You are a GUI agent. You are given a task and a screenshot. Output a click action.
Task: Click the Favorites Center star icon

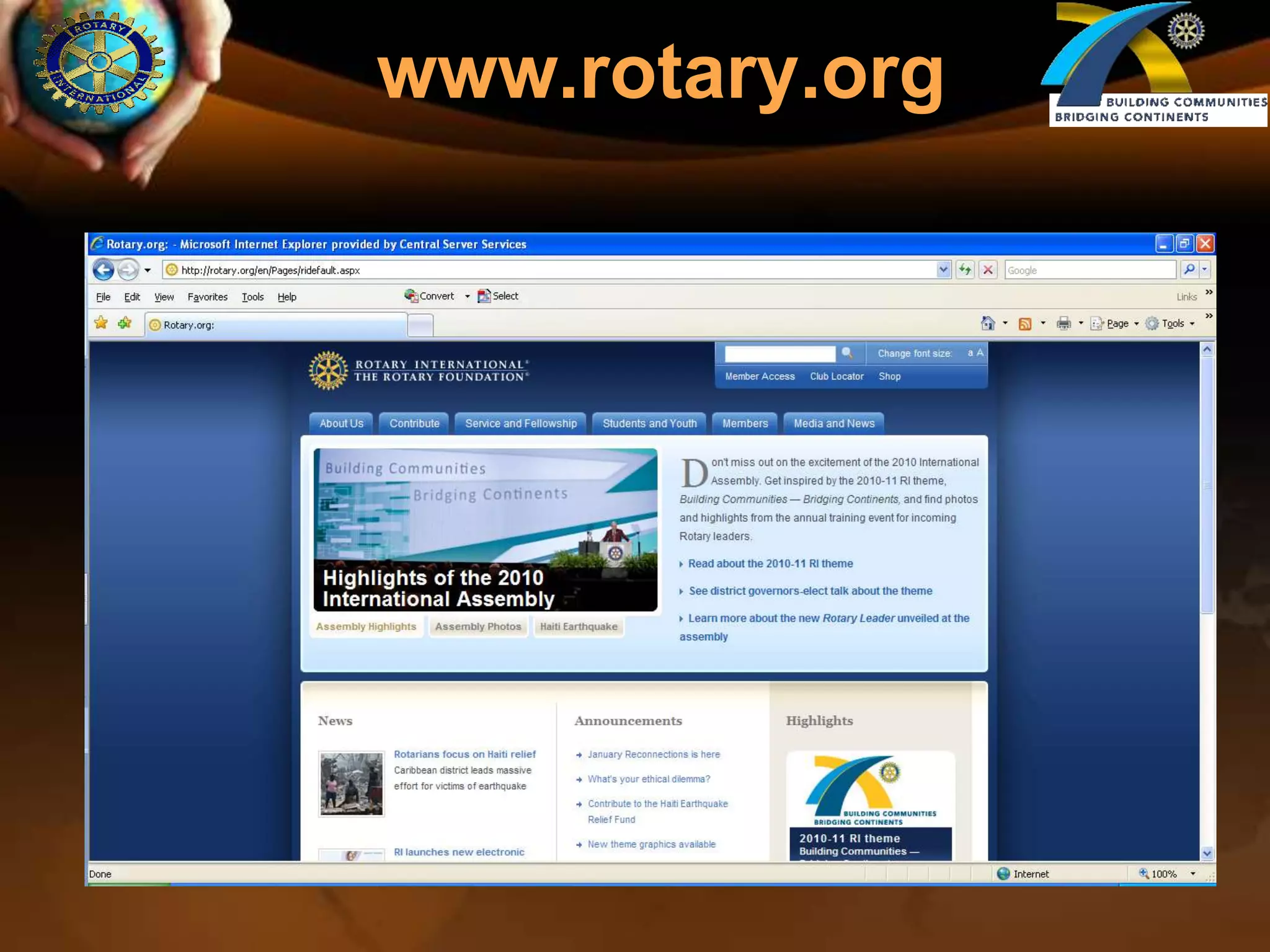point(101,323)
